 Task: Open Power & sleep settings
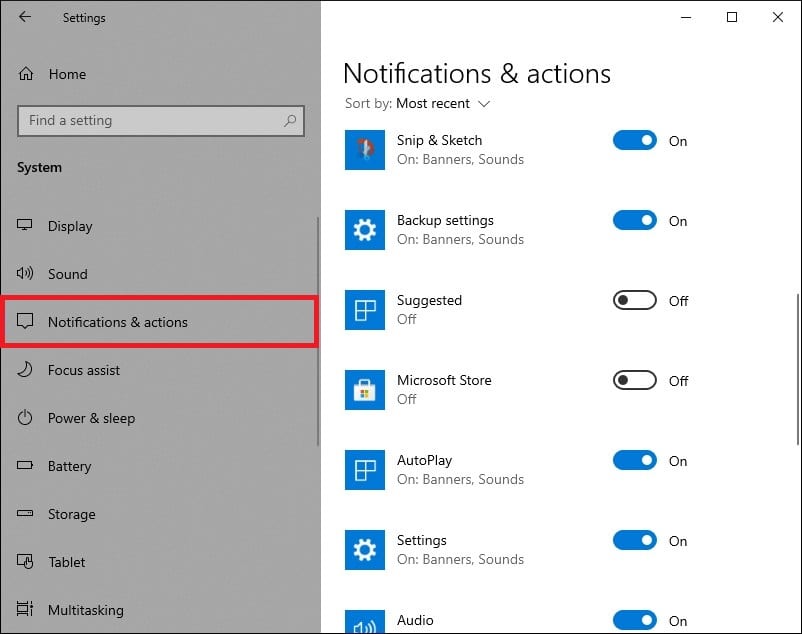[160, 418]
